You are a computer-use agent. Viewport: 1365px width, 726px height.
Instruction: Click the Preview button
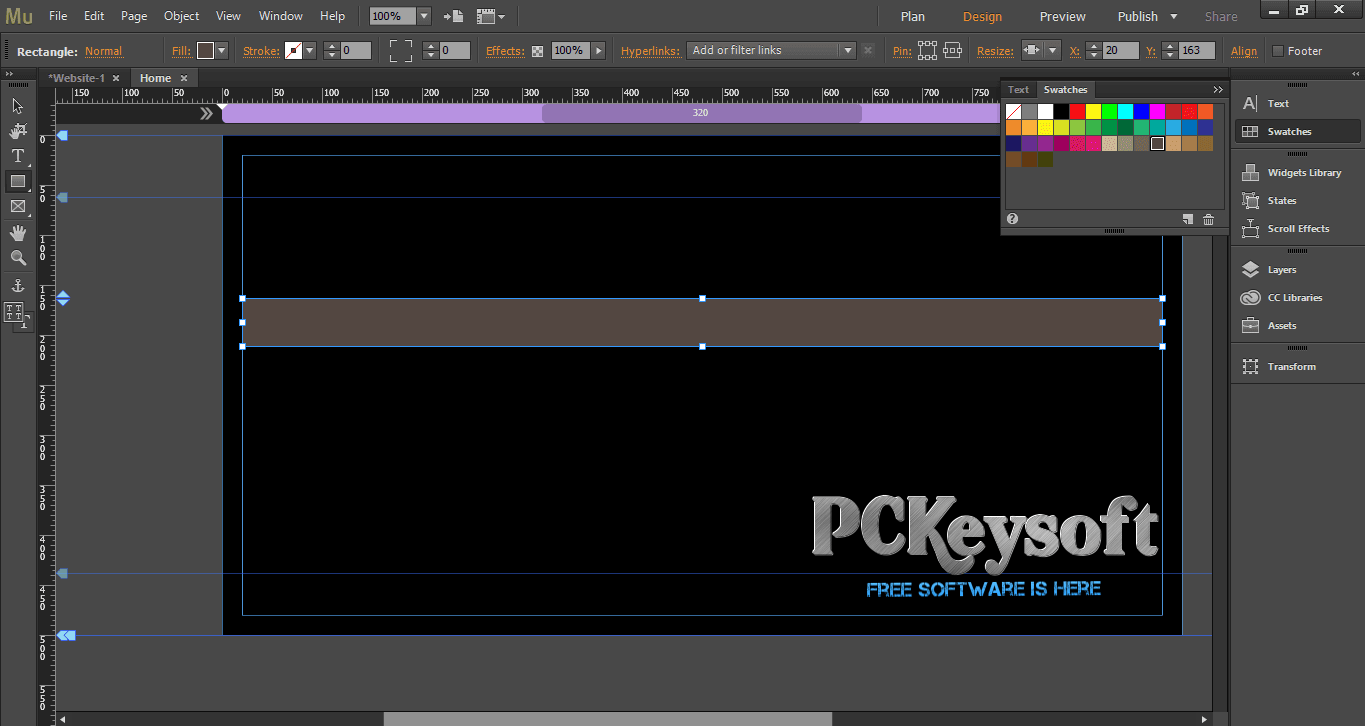click(1062, 16)
